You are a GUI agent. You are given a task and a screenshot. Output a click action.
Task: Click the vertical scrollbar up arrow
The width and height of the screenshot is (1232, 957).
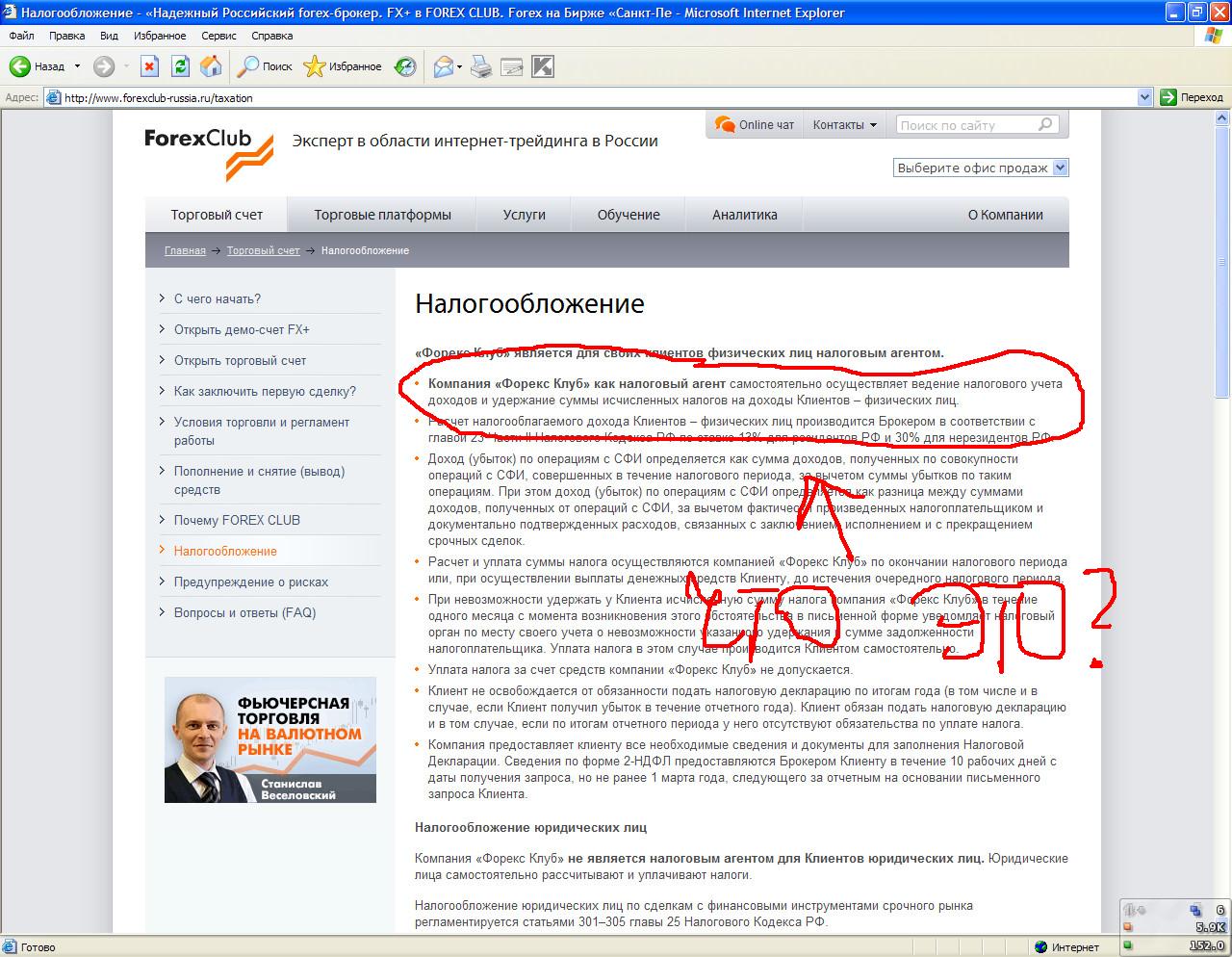(x=1222, y=118)
